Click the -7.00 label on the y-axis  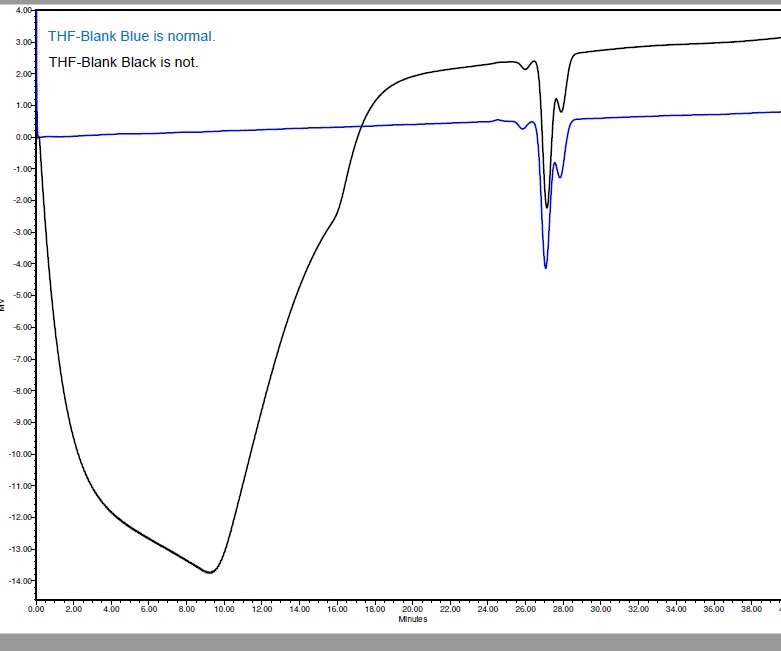point(22,359)
